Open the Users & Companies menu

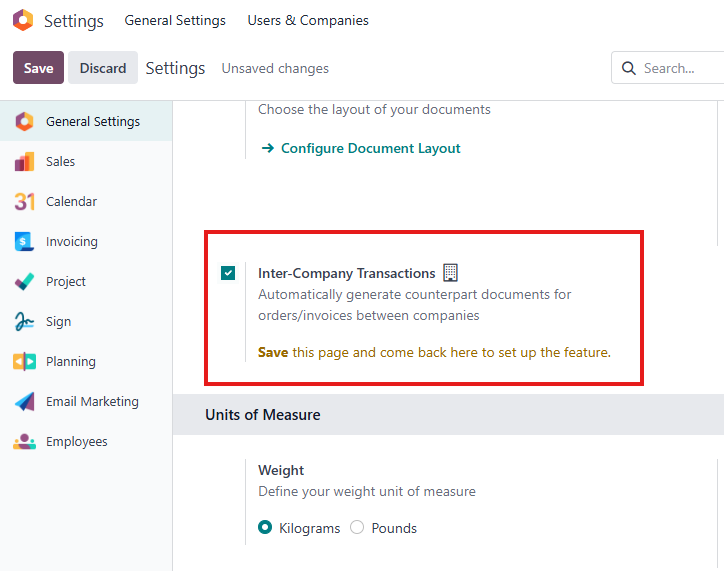tap(308, 20)
